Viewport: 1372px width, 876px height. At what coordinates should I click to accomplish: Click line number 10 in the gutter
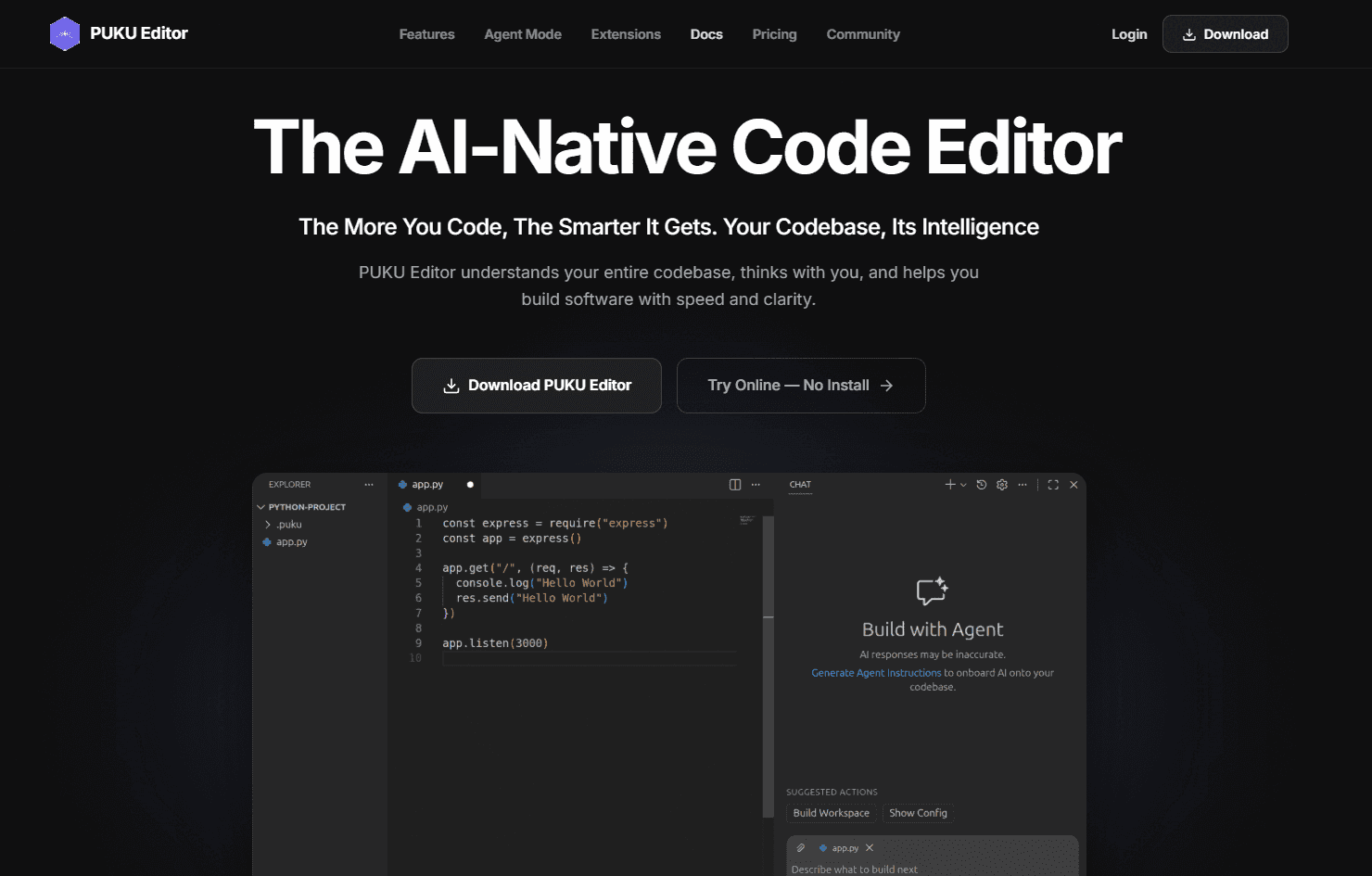point(415,658)
